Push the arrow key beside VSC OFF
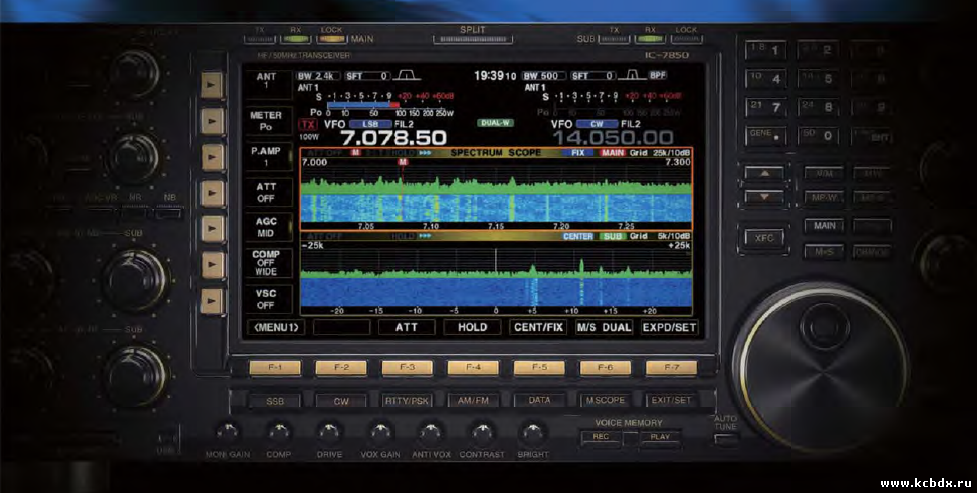The width and height of the screenshot is (977, 493). 212,300
